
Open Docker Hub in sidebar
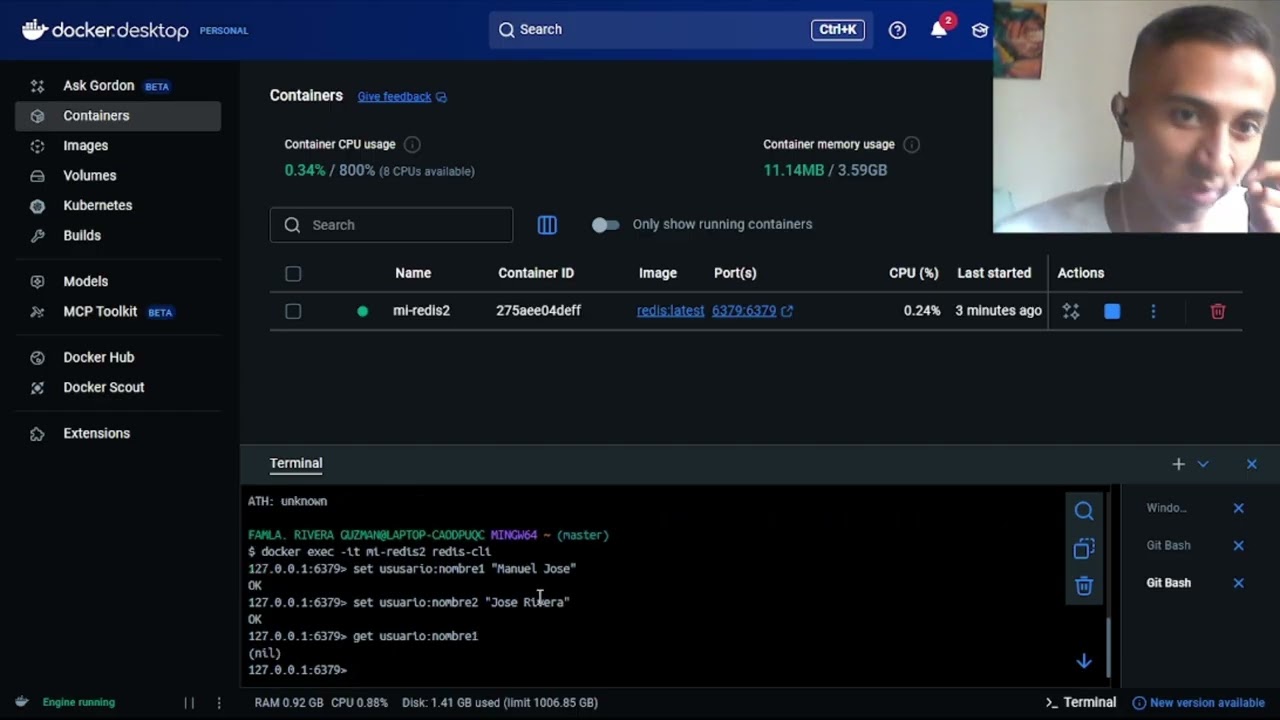[x=118, y=358]
